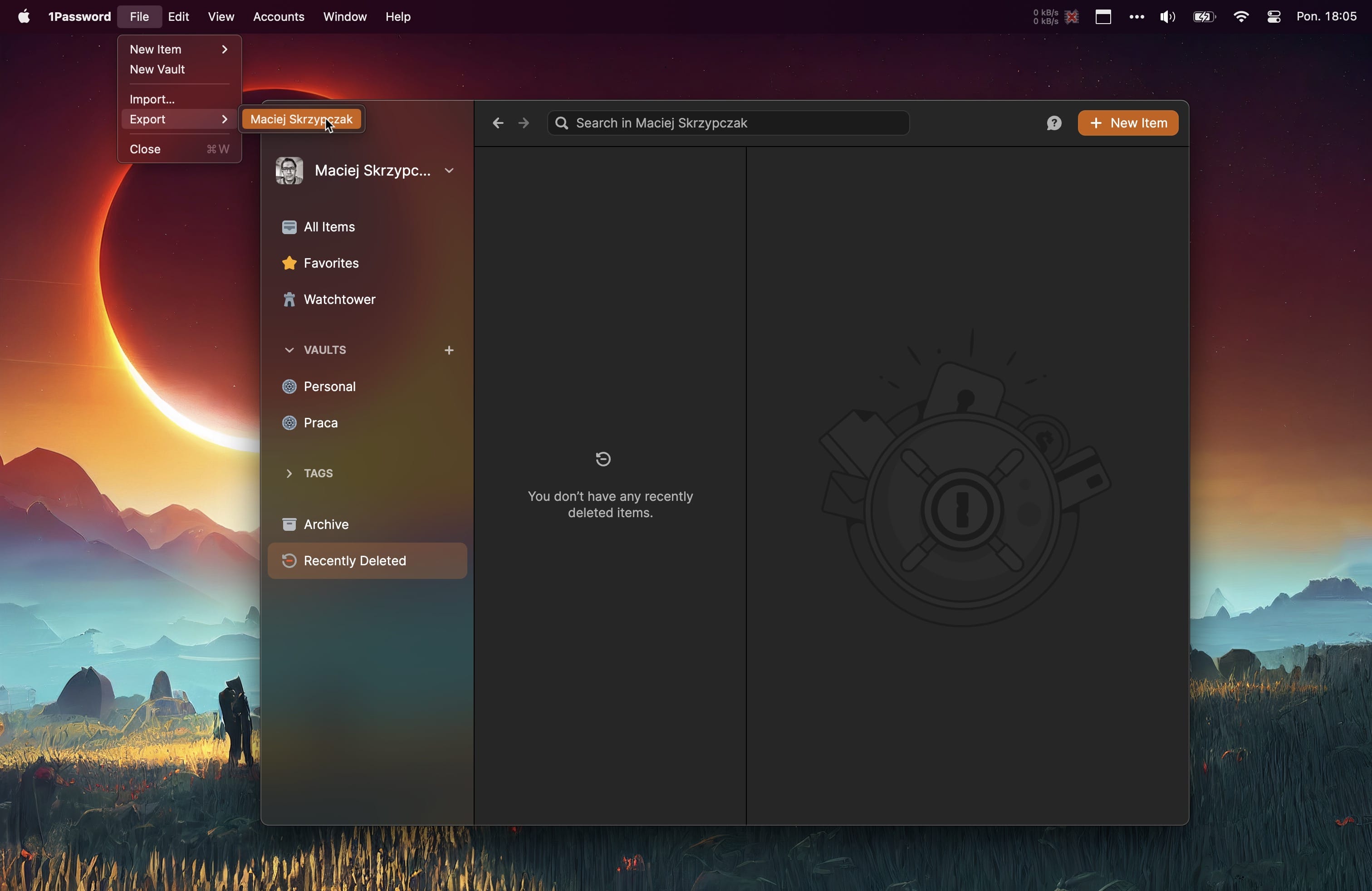The width and height of the screenshot is (1372, 891).
Task: Go back with the left arrow
Action: coord(498,123)
